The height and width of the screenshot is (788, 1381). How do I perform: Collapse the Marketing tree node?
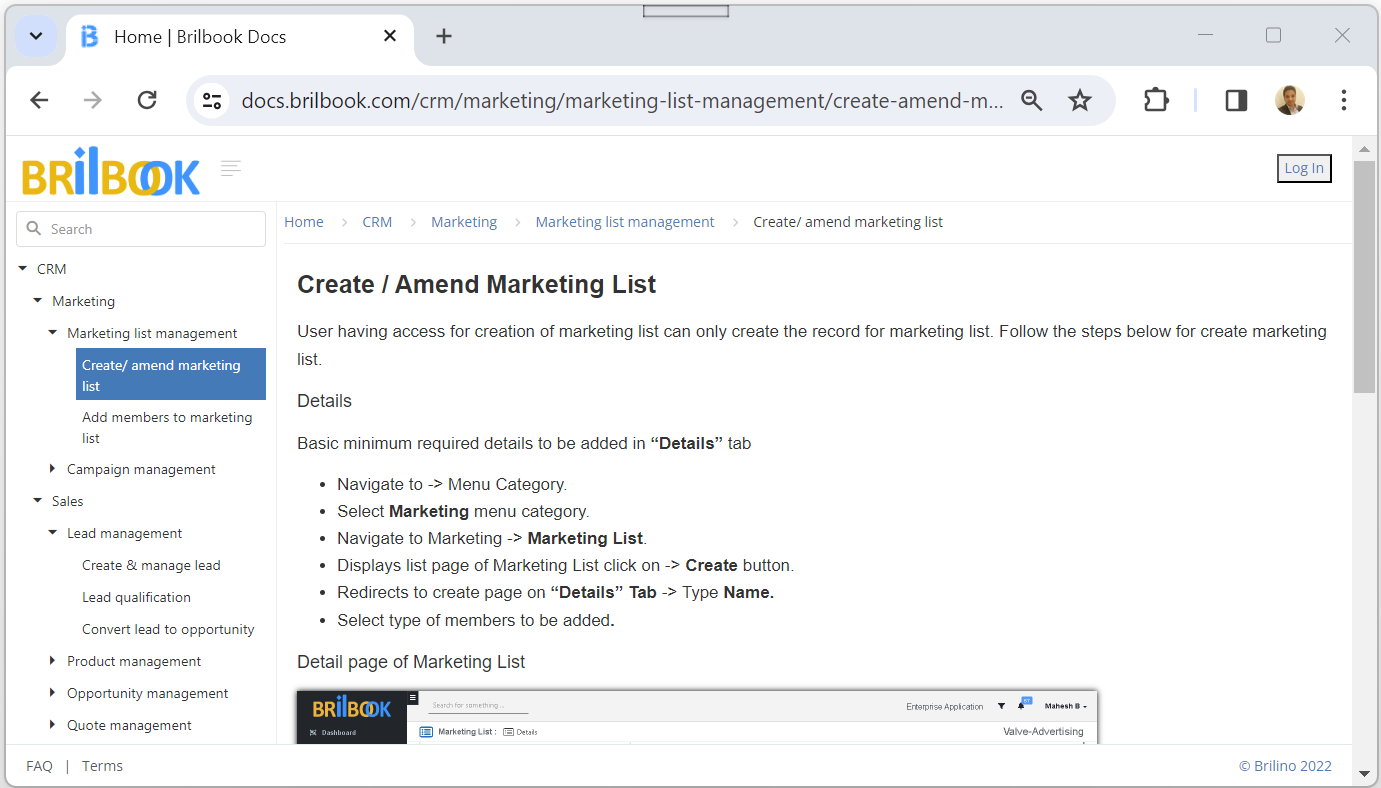tap(38, 301)
